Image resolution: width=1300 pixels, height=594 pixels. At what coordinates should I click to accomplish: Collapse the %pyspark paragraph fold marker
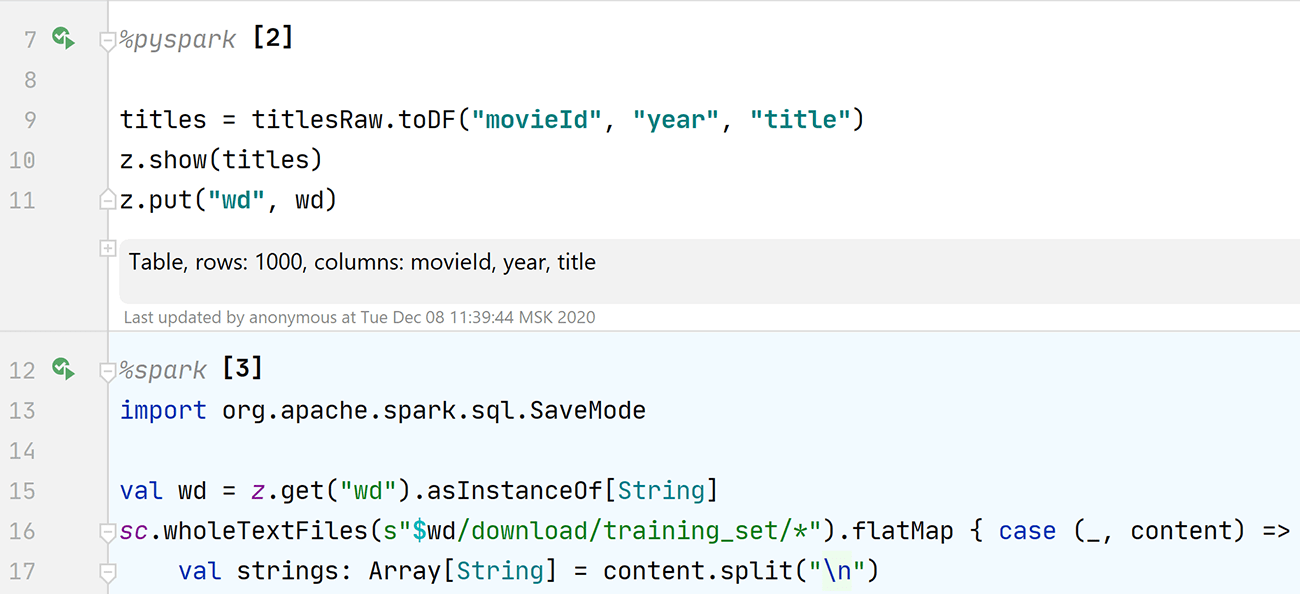(108, 41)
